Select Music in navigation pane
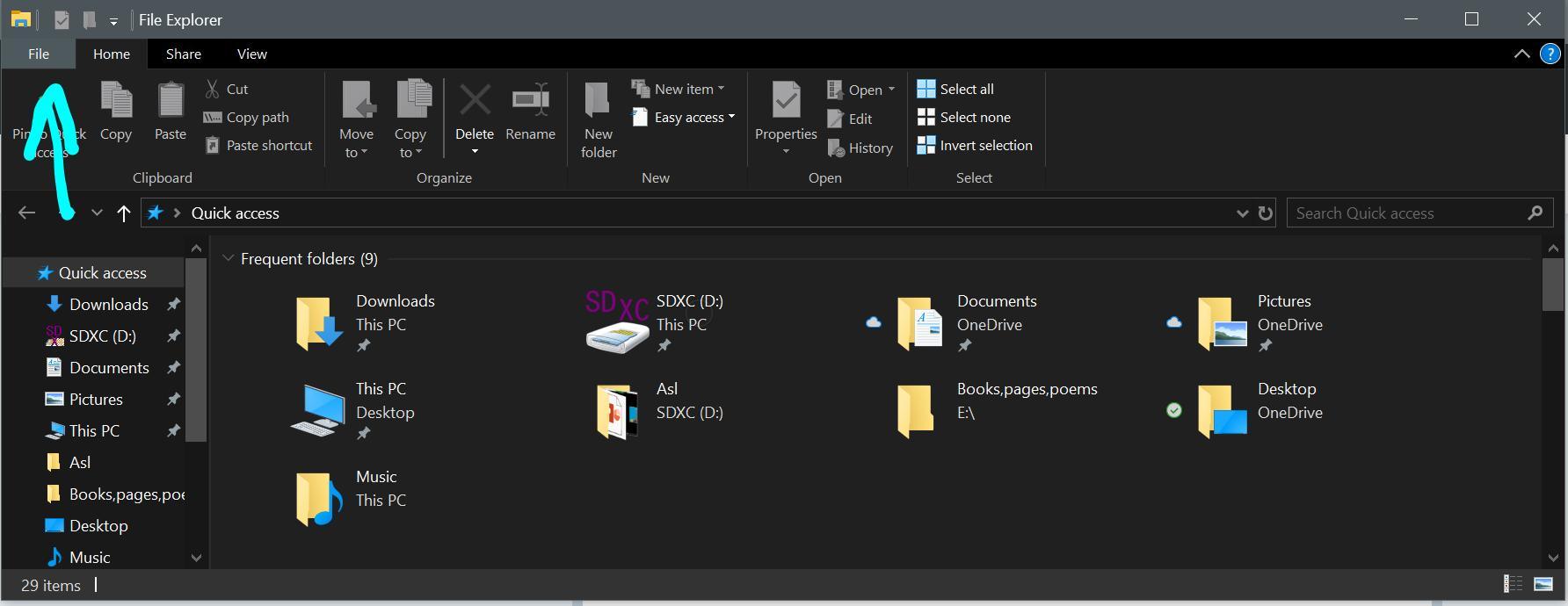This screenshot has width=1568, height=606. (x=93, y=557)
